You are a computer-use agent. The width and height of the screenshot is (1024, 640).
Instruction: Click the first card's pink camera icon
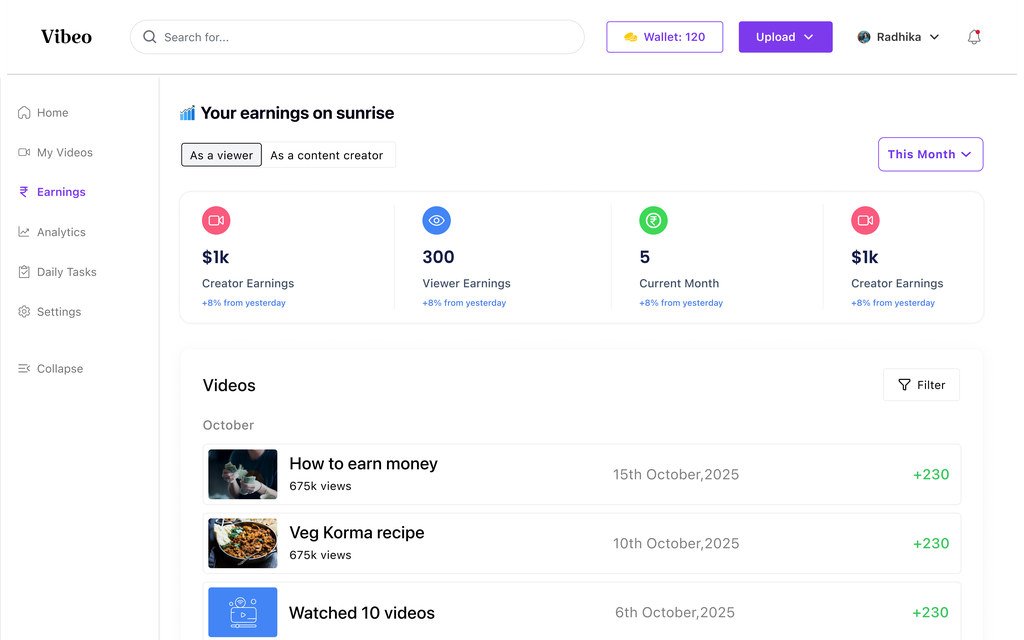click(x=216, y=220)
